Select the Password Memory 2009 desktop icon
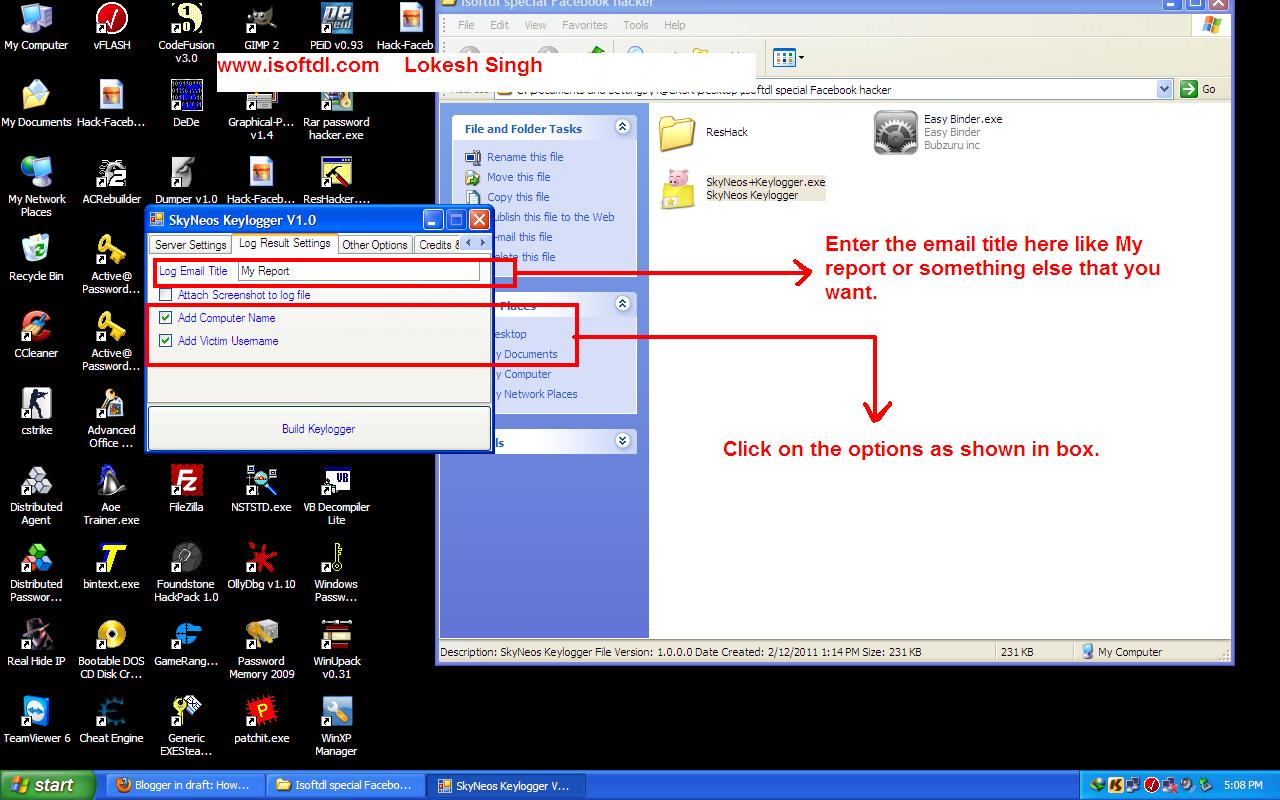The width and height of the screenshot is (1280, 800). point(261,649)
